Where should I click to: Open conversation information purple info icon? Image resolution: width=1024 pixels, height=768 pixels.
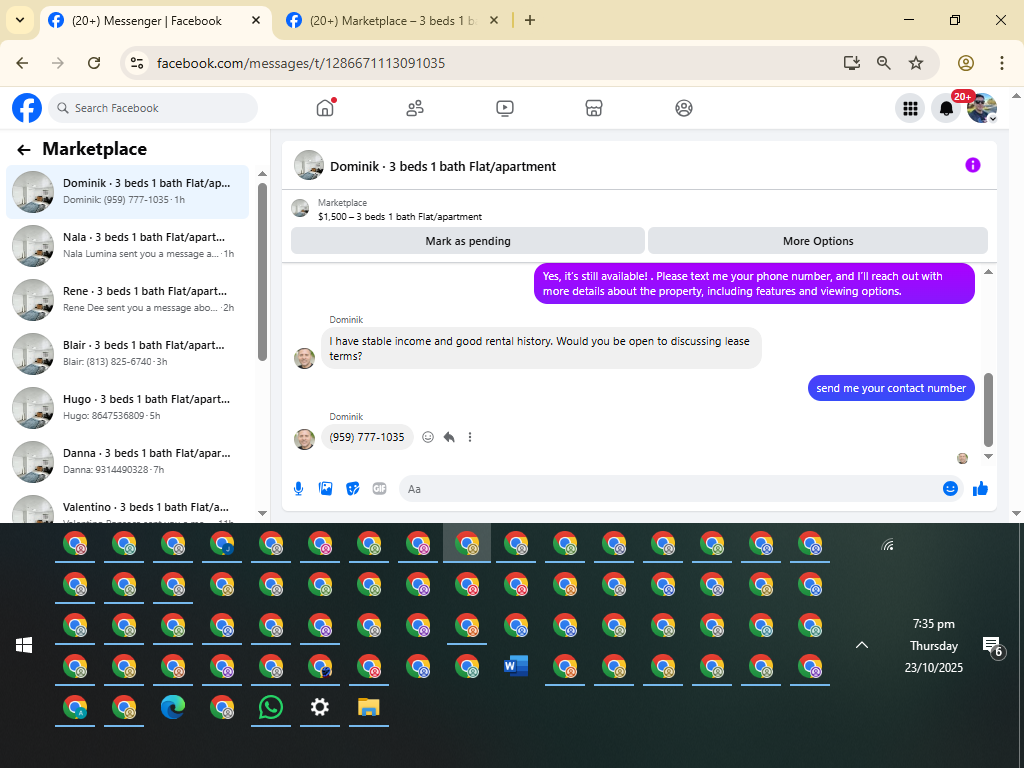[972, 165]
